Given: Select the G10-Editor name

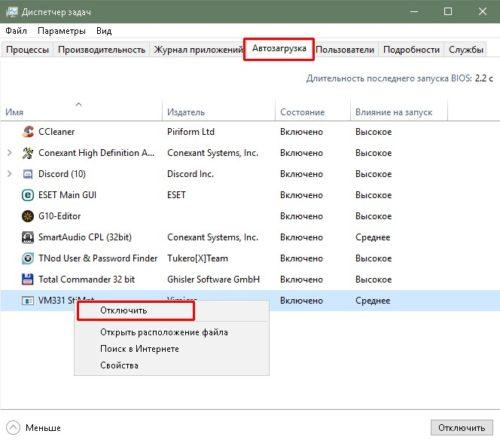Looking at the screenshot, I should pos(59,216).
